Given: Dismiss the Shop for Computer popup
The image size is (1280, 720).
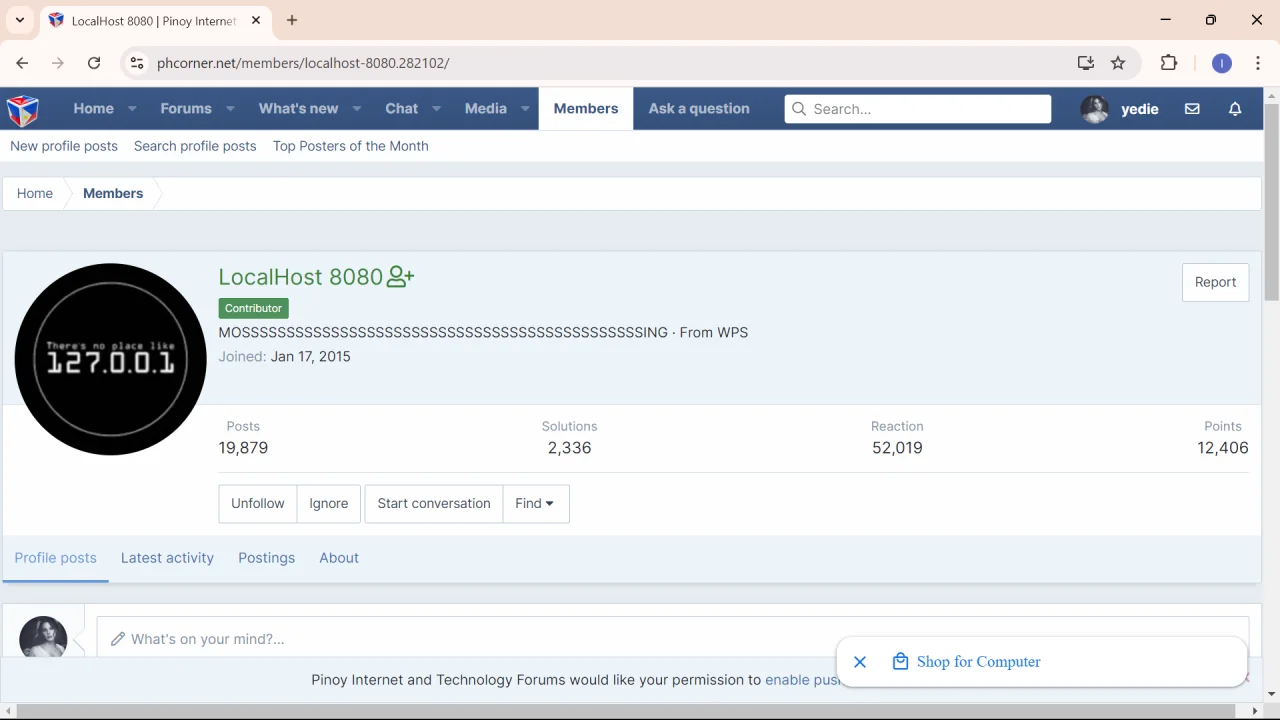Looking at the screenshot, I should click(x=860, y=662).
